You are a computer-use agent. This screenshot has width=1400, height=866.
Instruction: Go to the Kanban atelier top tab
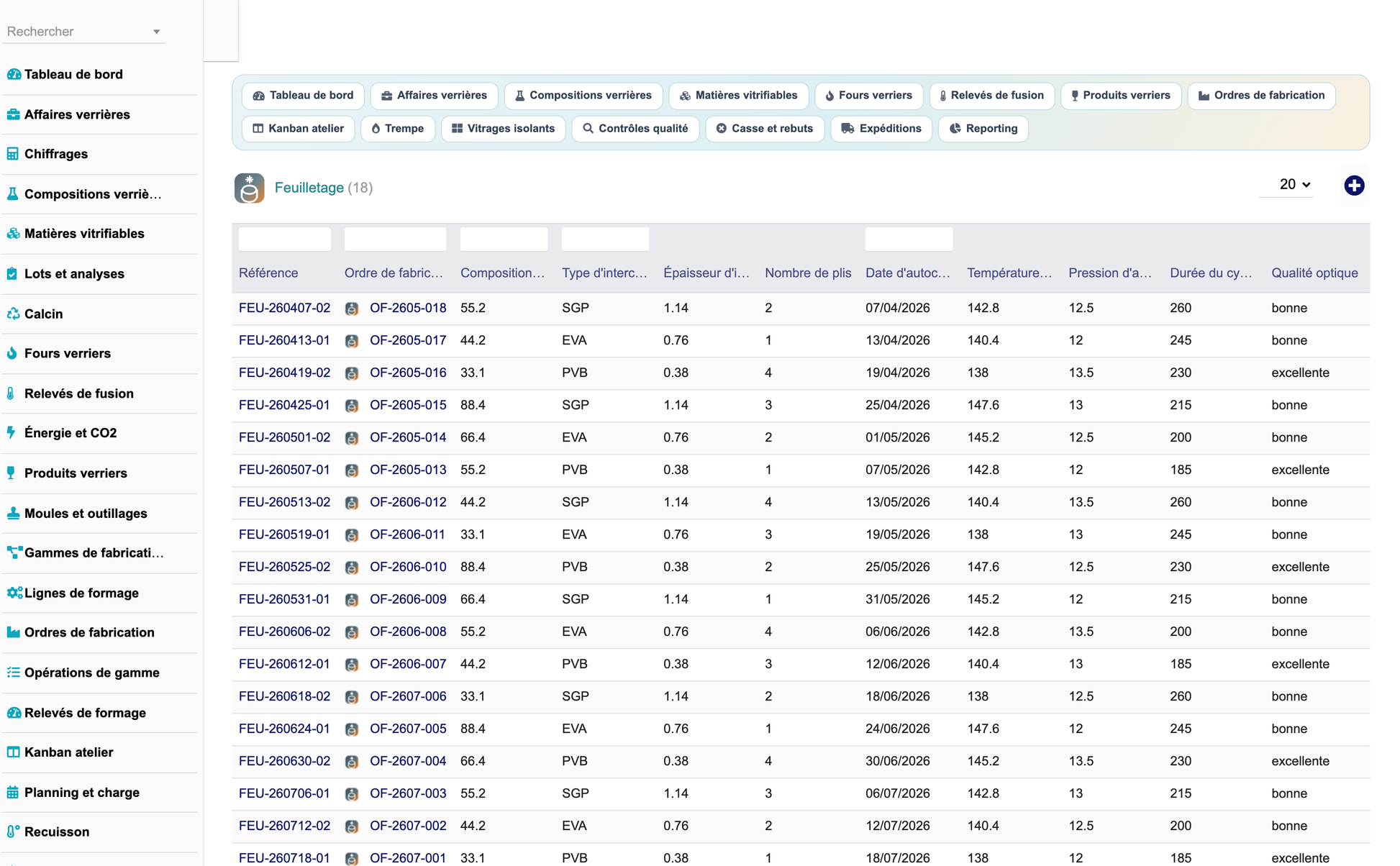click(x=298, y=129)
